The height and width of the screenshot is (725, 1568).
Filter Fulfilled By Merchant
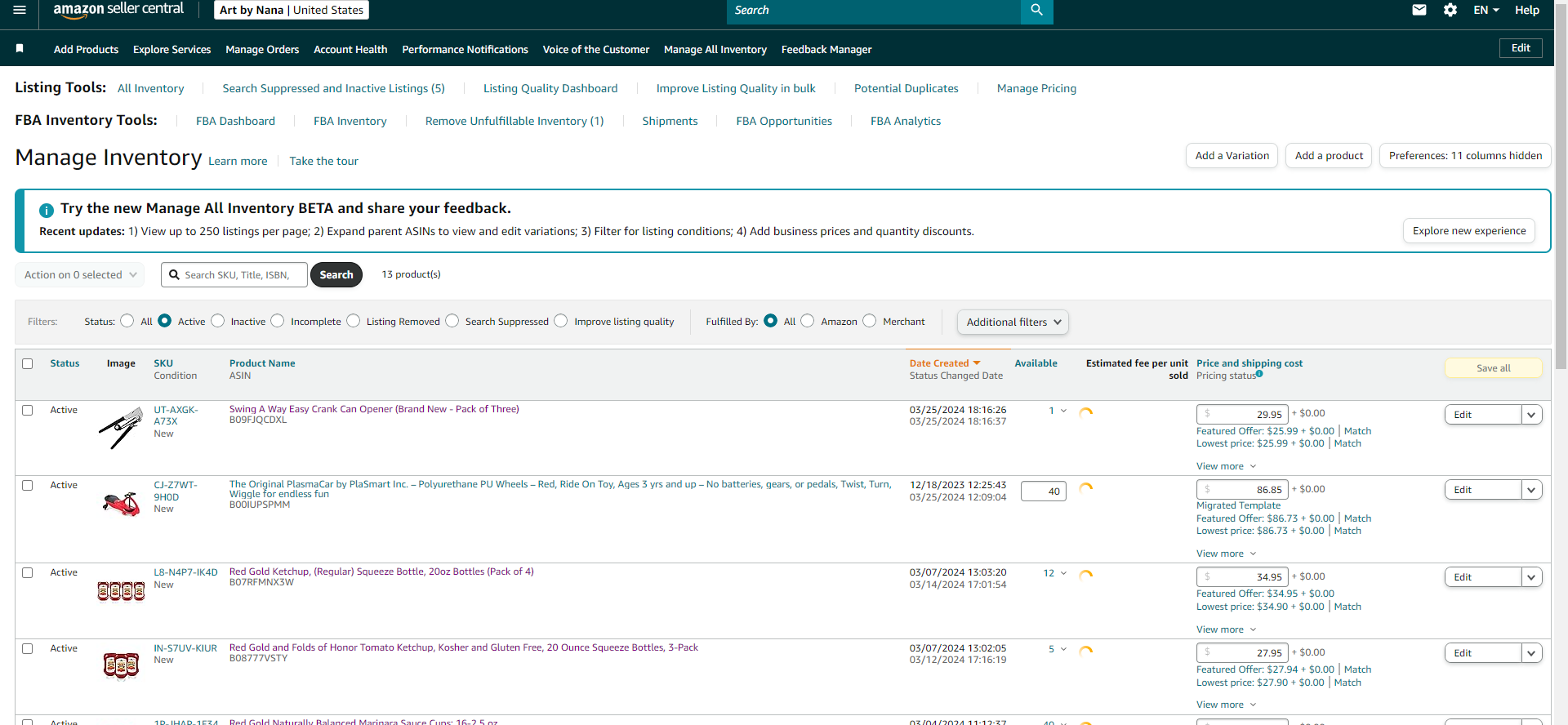click(x=870, y=321)
